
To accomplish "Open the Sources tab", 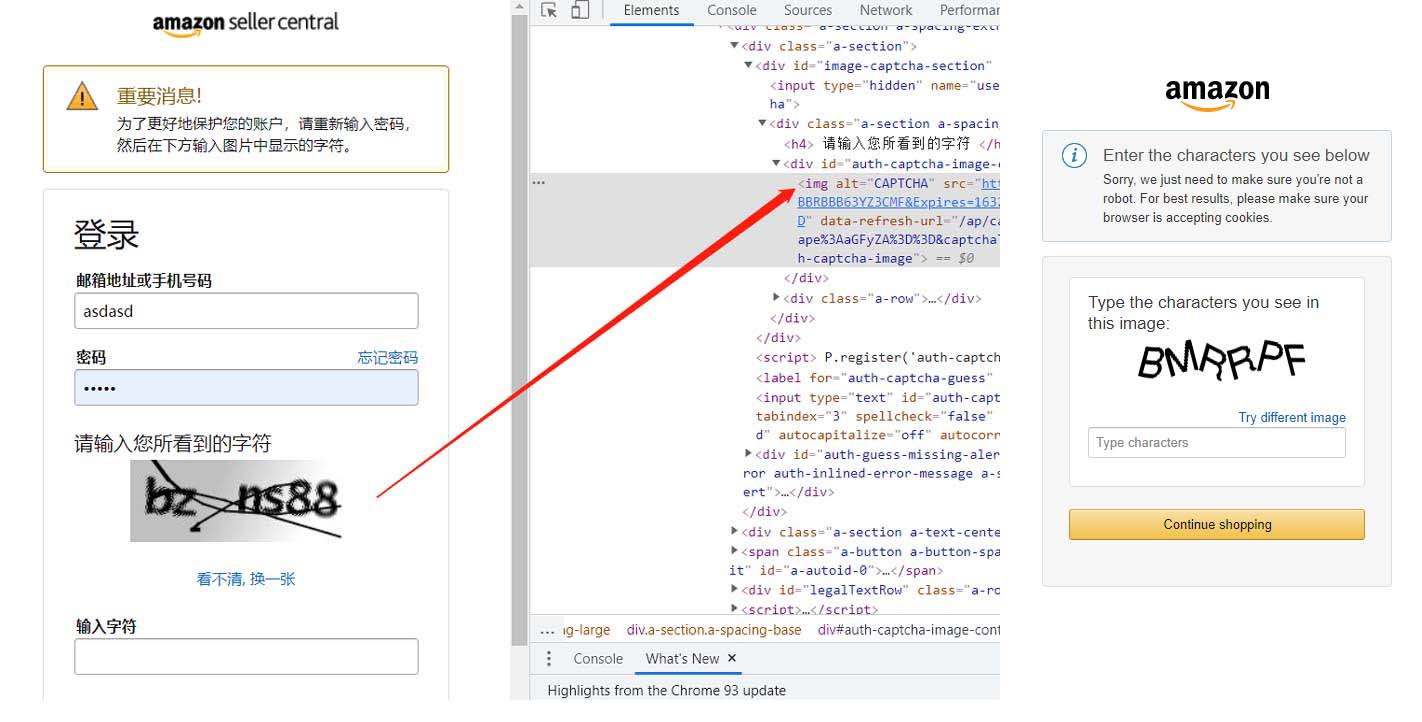I will [x=808, y=10].
